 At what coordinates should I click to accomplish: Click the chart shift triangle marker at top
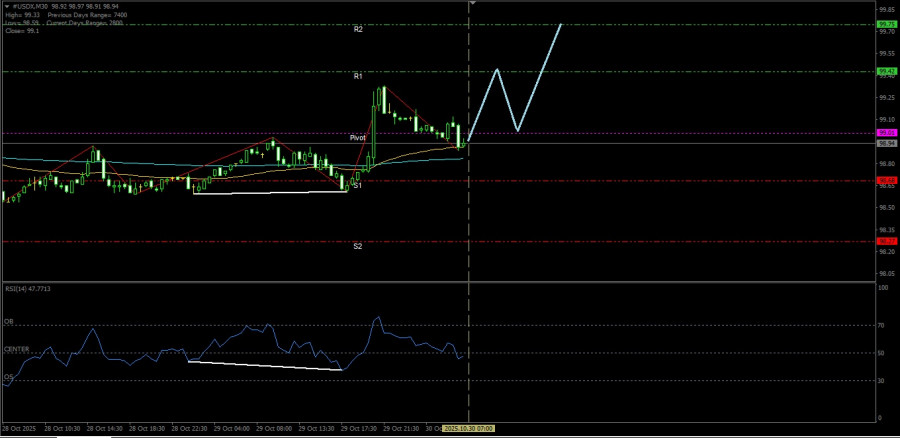tap(473, 4)
